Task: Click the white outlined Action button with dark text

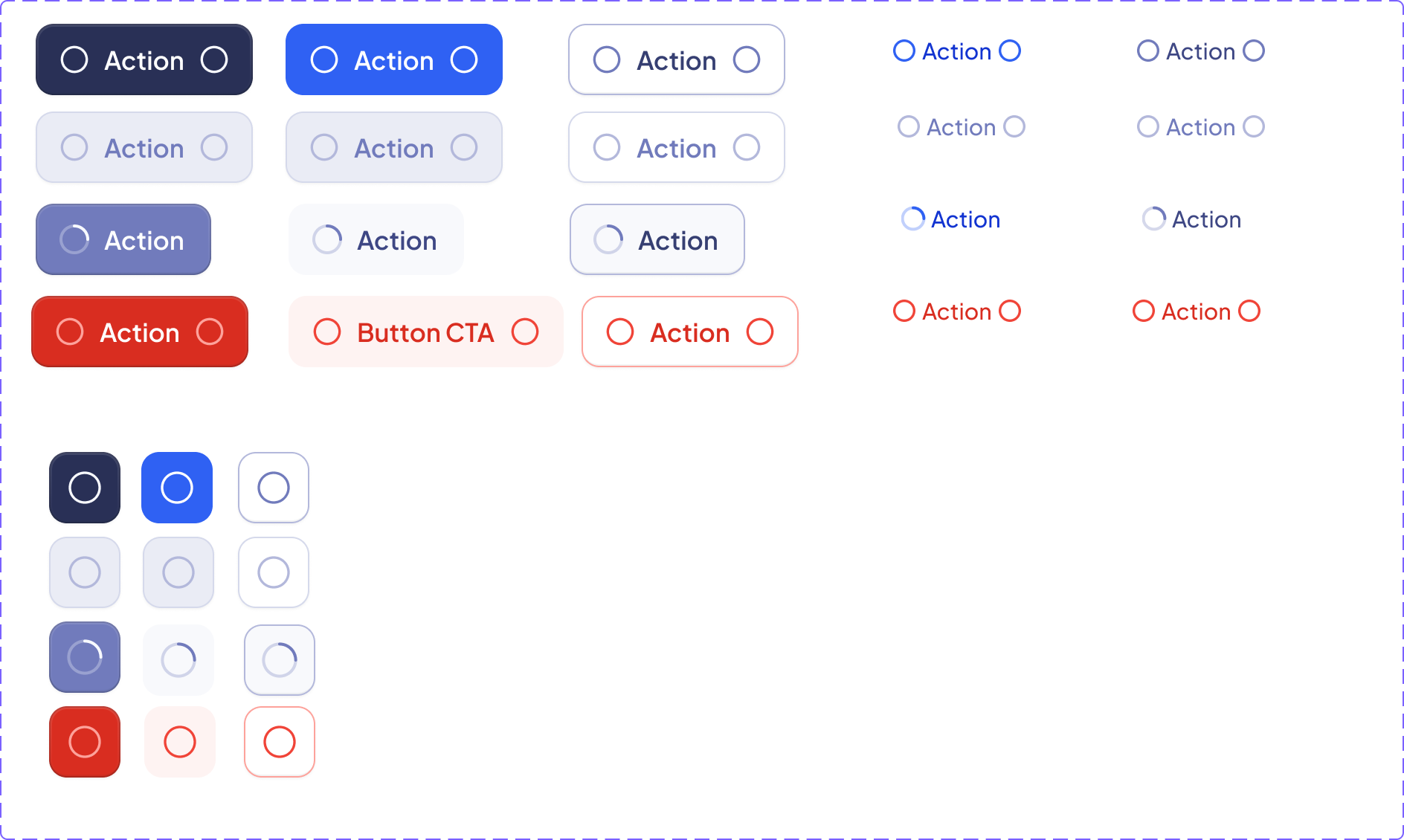Action: (x=677, y=59)
